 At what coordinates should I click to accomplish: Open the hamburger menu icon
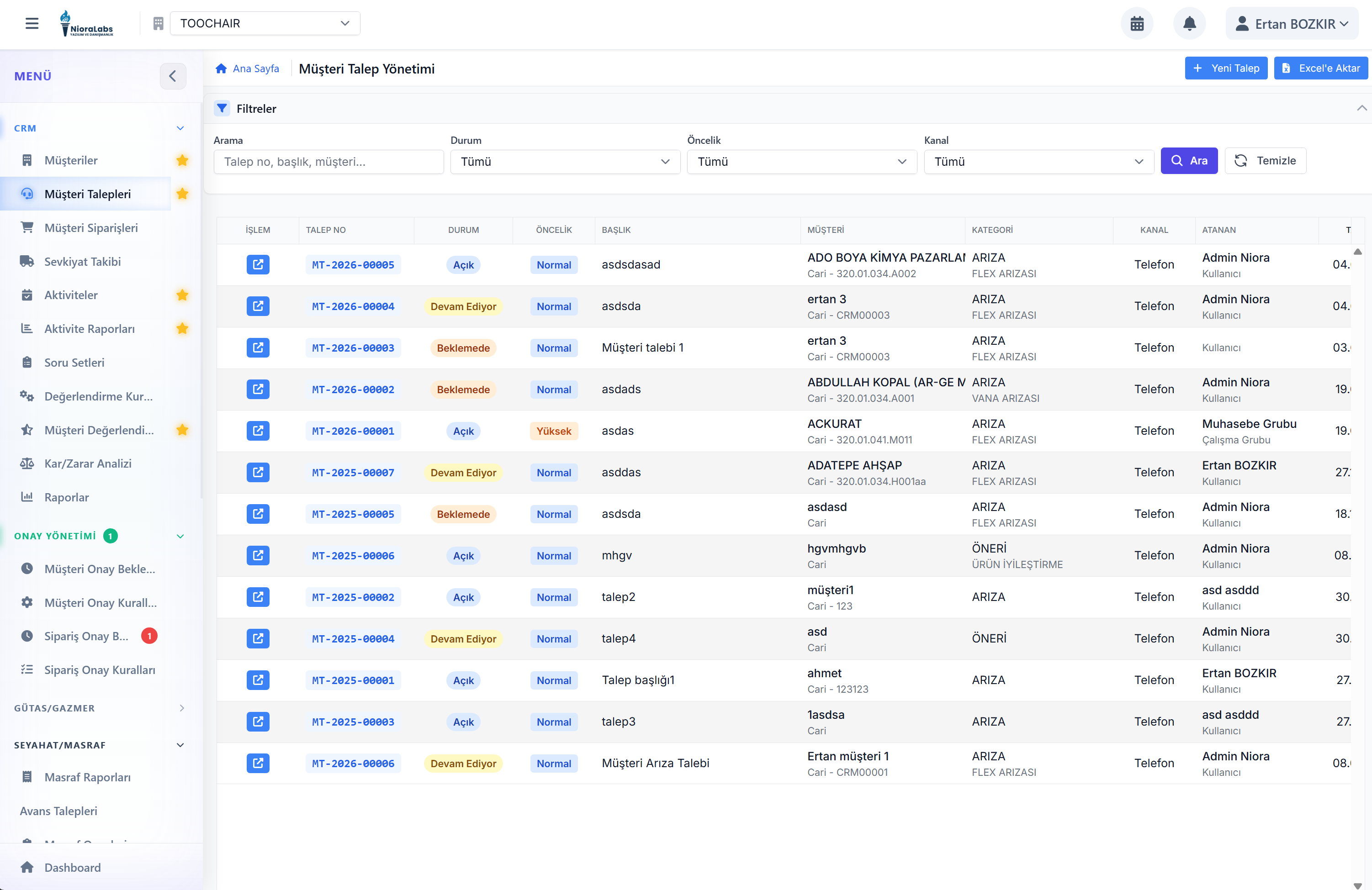tap(32, 24)
